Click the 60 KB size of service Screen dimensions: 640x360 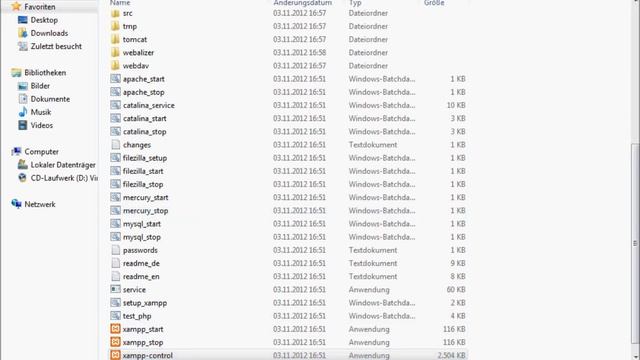click(x=456, y=289)
